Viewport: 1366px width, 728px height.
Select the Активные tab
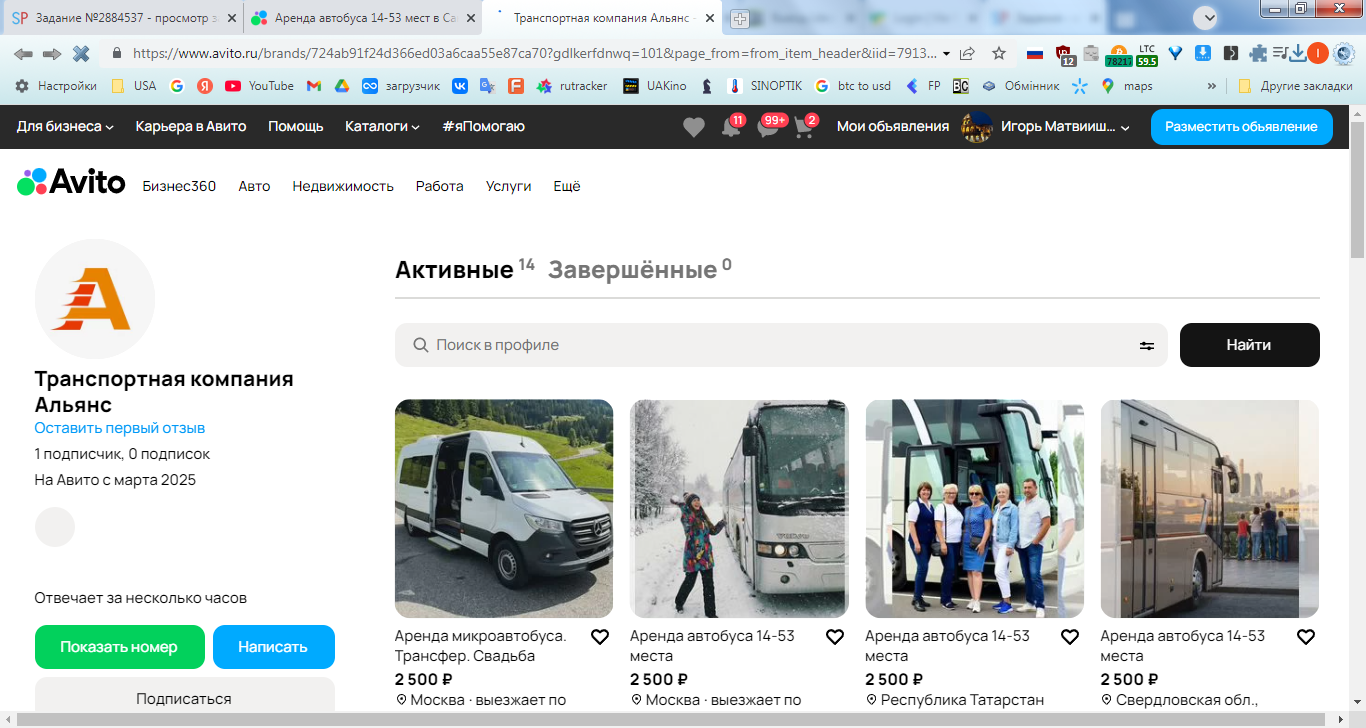pyautogui.click(x=465, y=269)
